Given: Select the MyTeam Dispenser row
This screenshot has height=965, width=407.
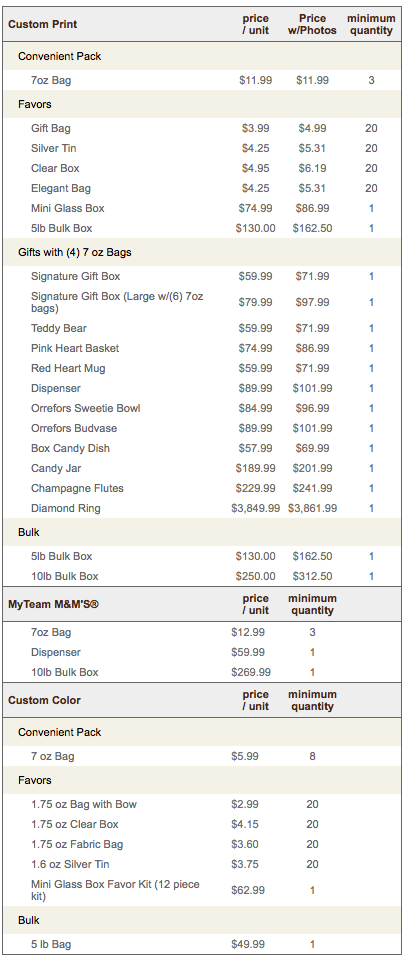Looking at the screenshot, I should pyautogui.click(x=203, y=652).
